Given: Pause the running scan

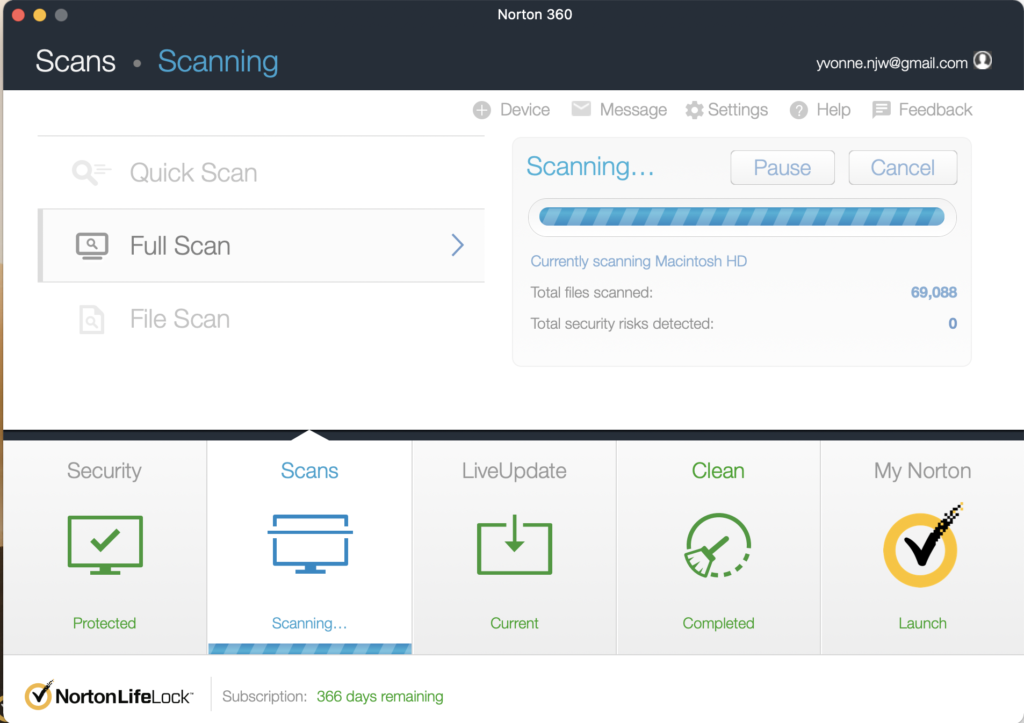Looking at the screenshot, I should pyautogui.click(x=782, y=168).
